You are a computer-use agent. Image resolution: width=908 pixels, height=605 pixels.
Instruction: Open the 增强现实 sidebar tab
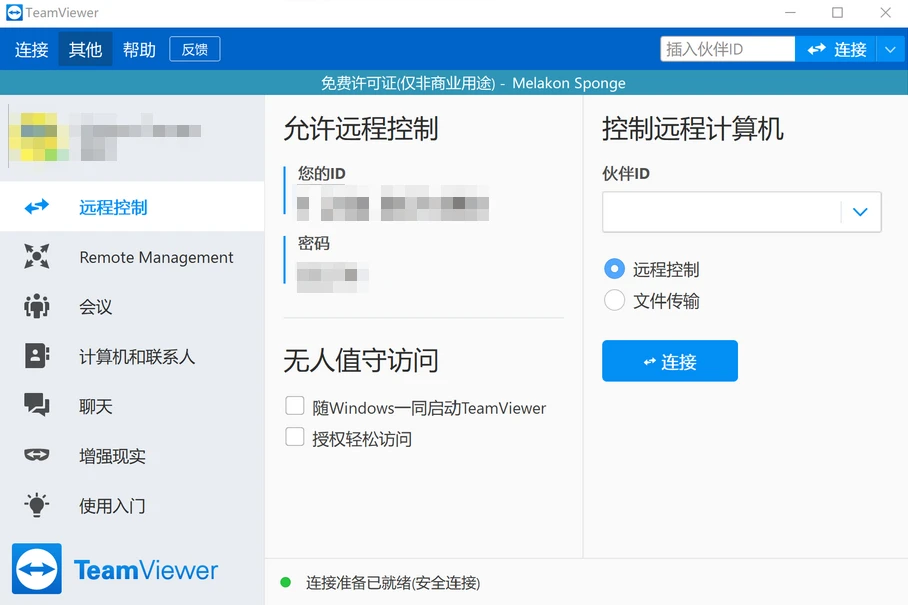click(132, 456)
